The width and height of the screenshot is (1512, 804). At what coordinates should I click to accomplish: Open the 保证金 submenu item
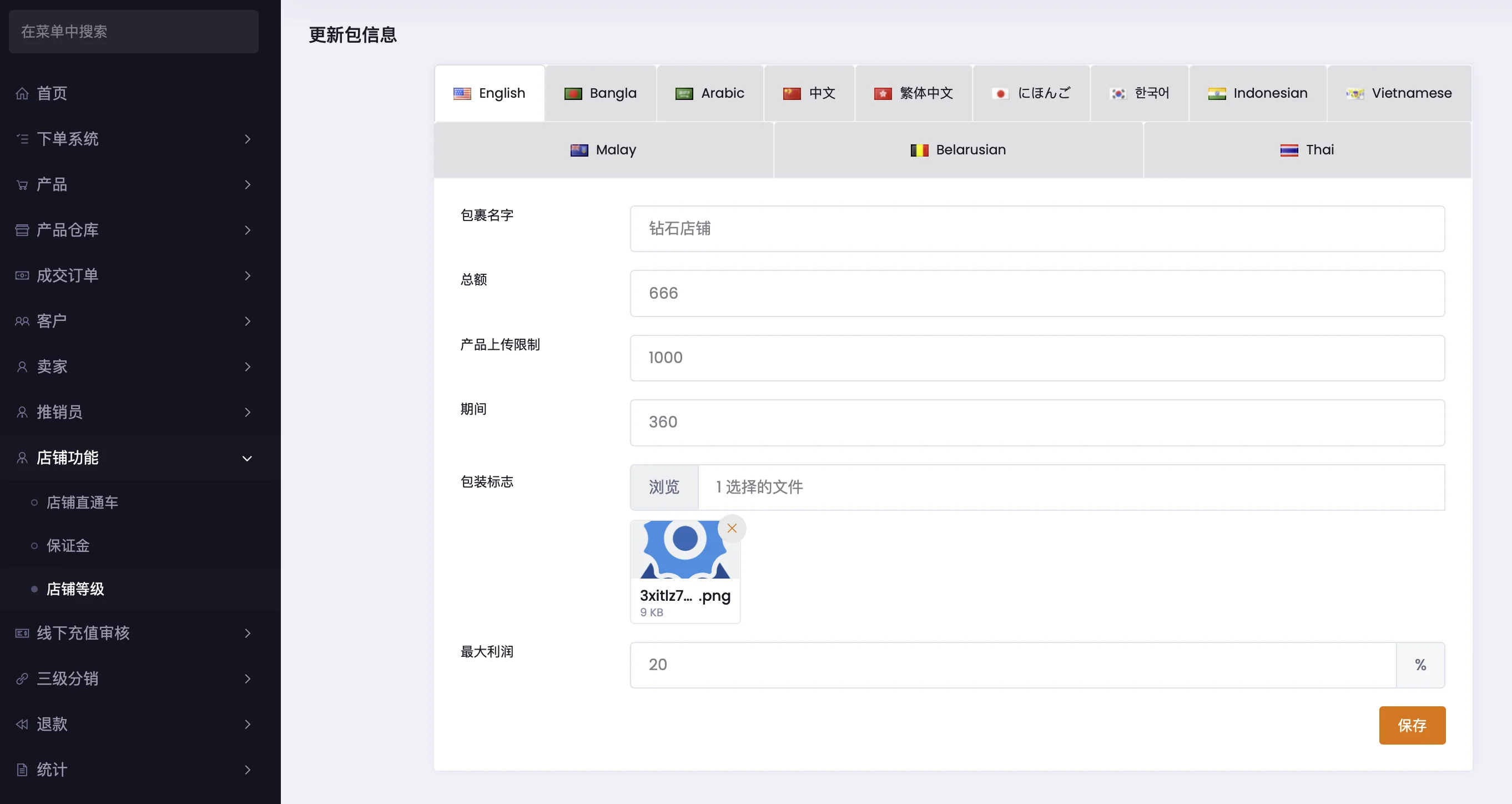pos(68,546)
